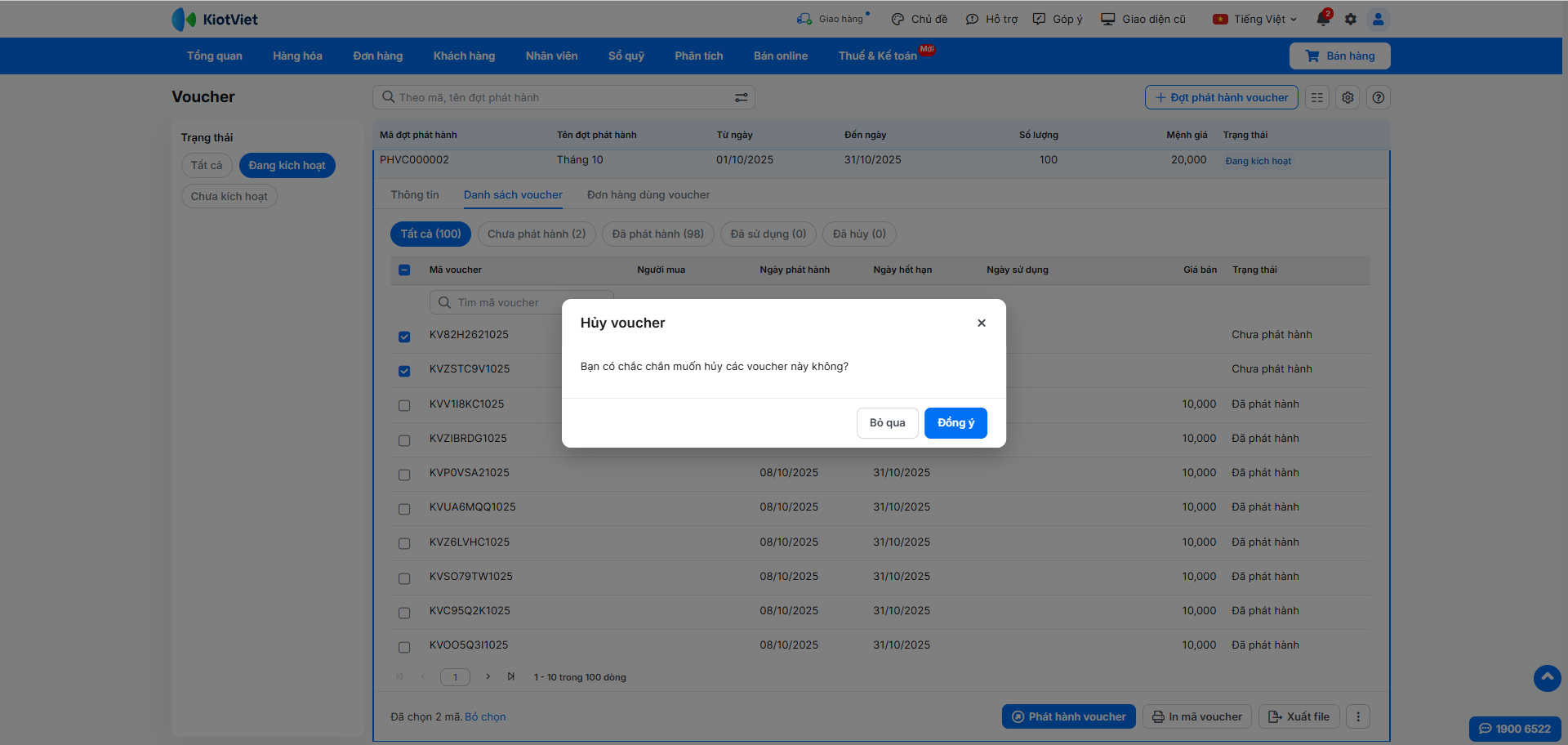Check voucher KVZIBRDG1025
The width and height of the screenshot is (1568, 745).
(404, 439)
